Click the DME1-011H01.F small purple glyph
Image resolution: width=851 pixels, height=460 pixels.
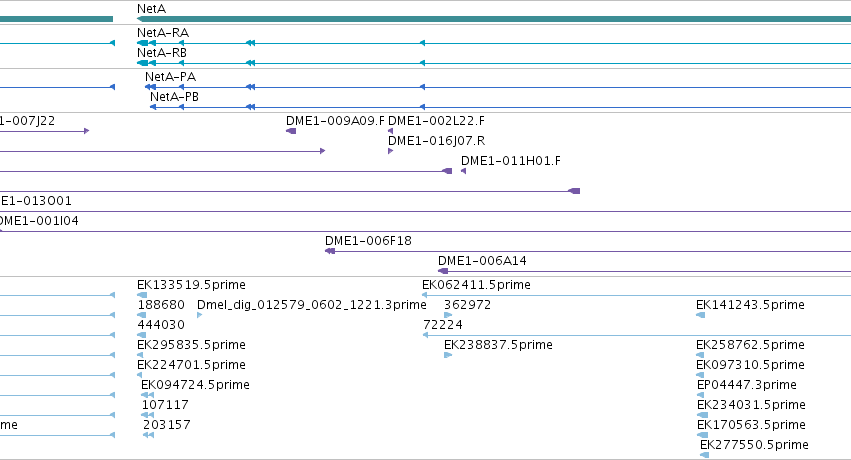click(x=463, y=171)
